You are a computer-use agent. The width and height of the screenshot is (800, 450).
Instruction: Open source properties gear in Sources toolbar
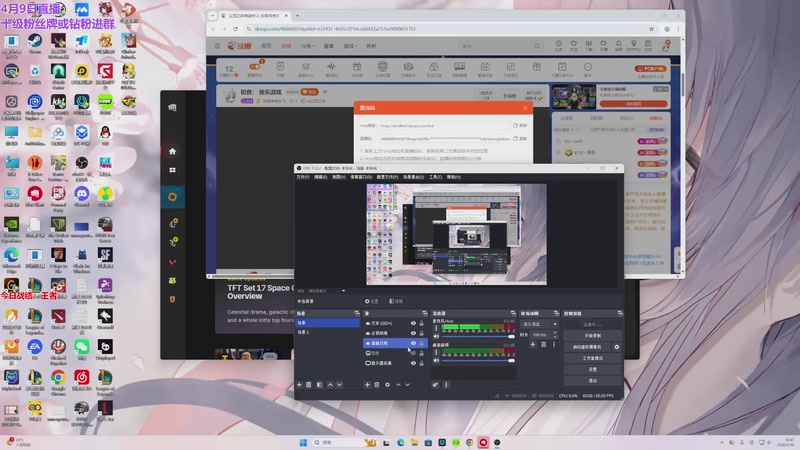click(x=387, y=385)
